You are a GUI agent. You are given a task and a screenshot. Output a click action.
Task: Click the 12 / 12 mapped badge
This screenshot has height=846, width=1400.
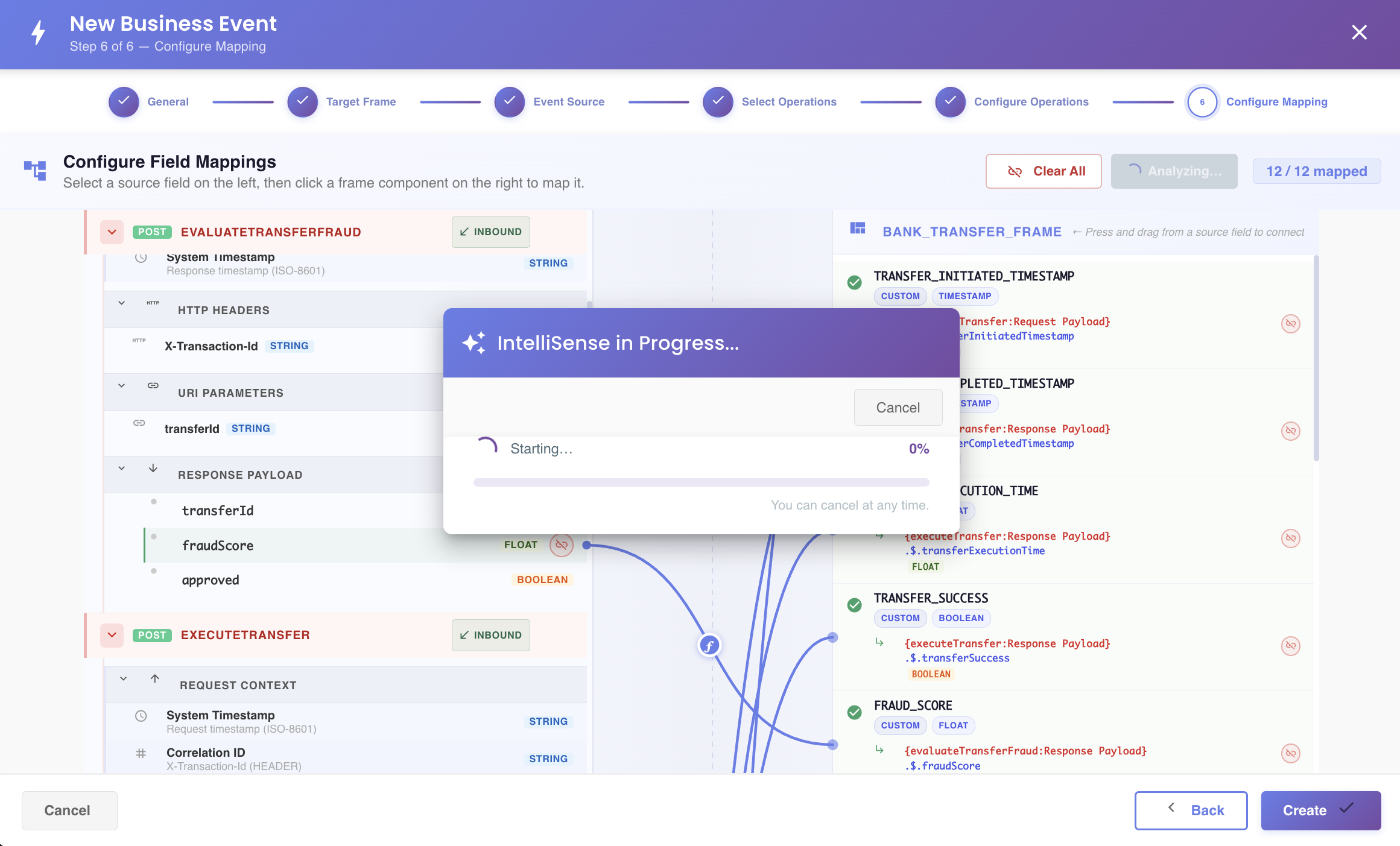click(x=1316, y=171)
